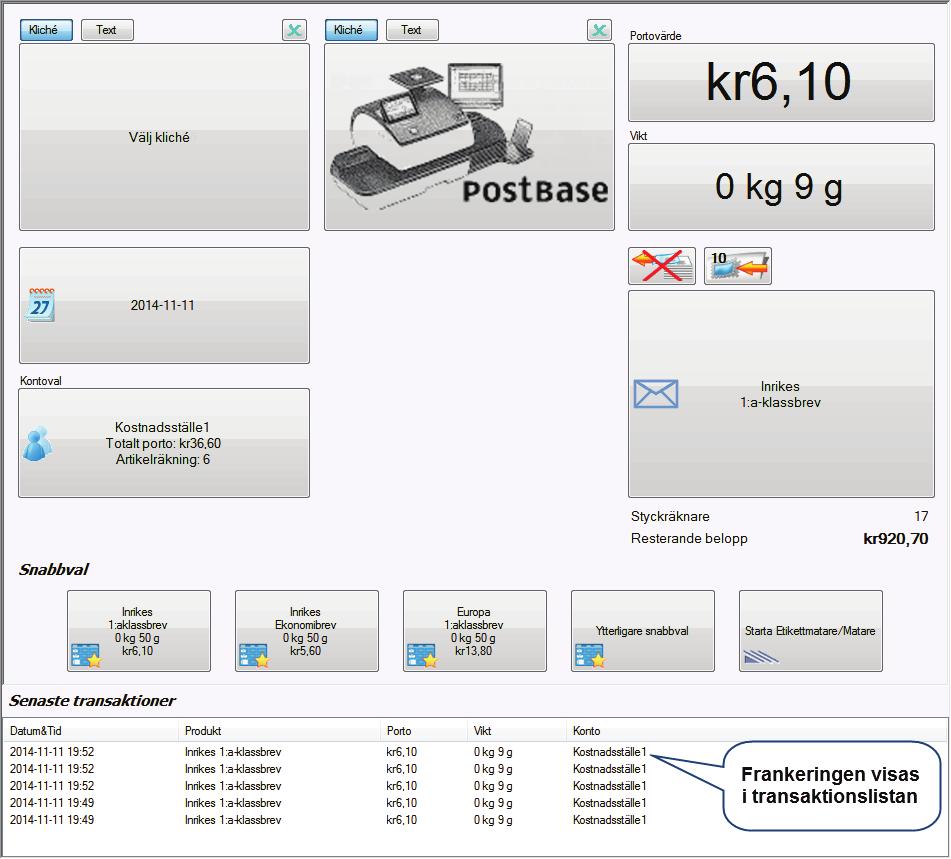951x859 pixels.
Task: Click green X icon above Välj kliché panel
Action: 295,30
